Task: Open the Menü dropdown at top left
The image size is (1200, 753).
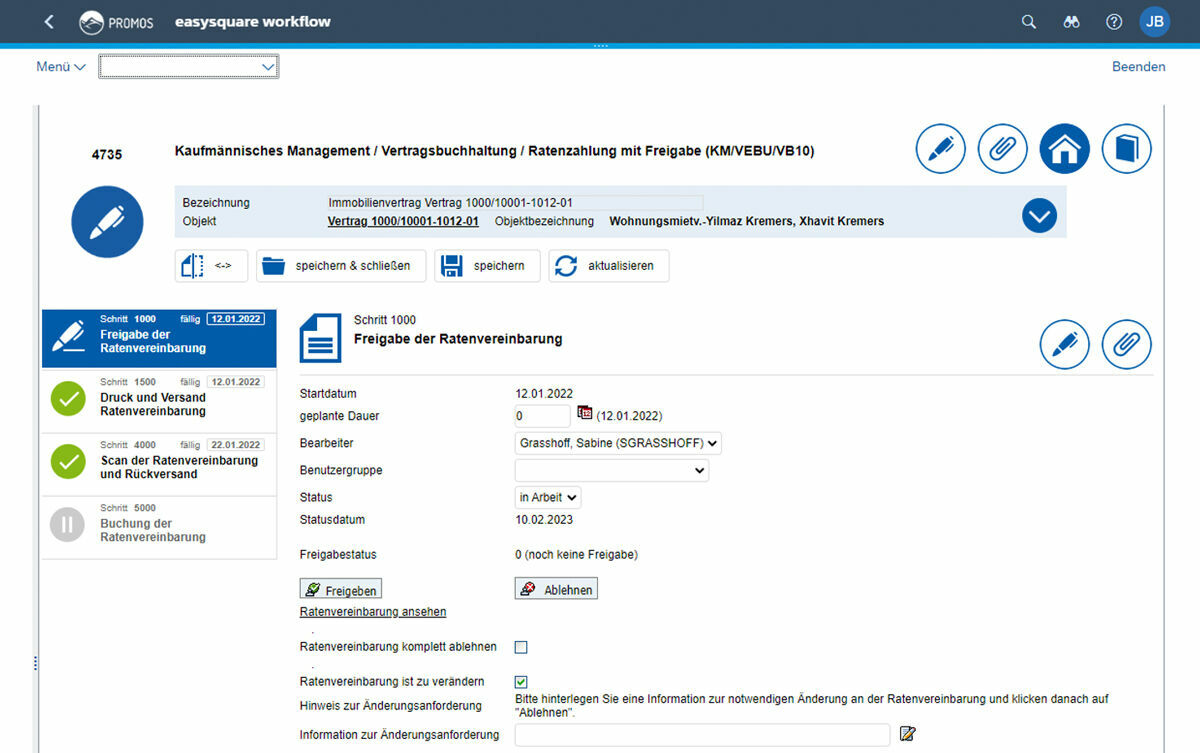Action: pos(60,66)
